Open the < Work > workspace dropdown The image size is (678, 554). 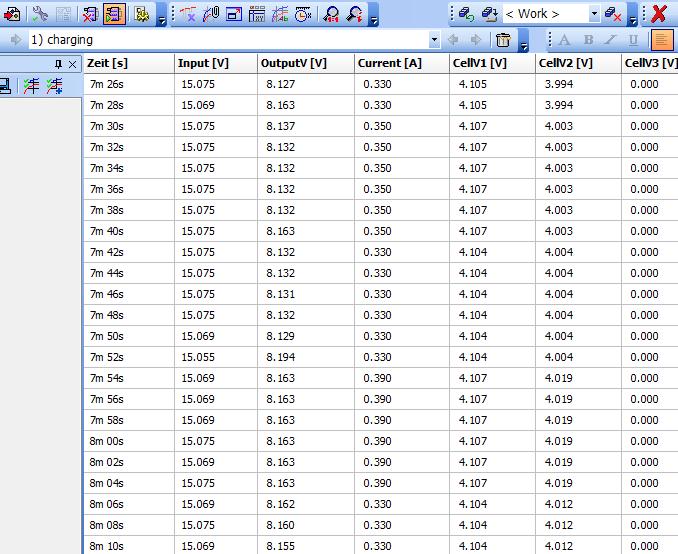coord(595,14)
